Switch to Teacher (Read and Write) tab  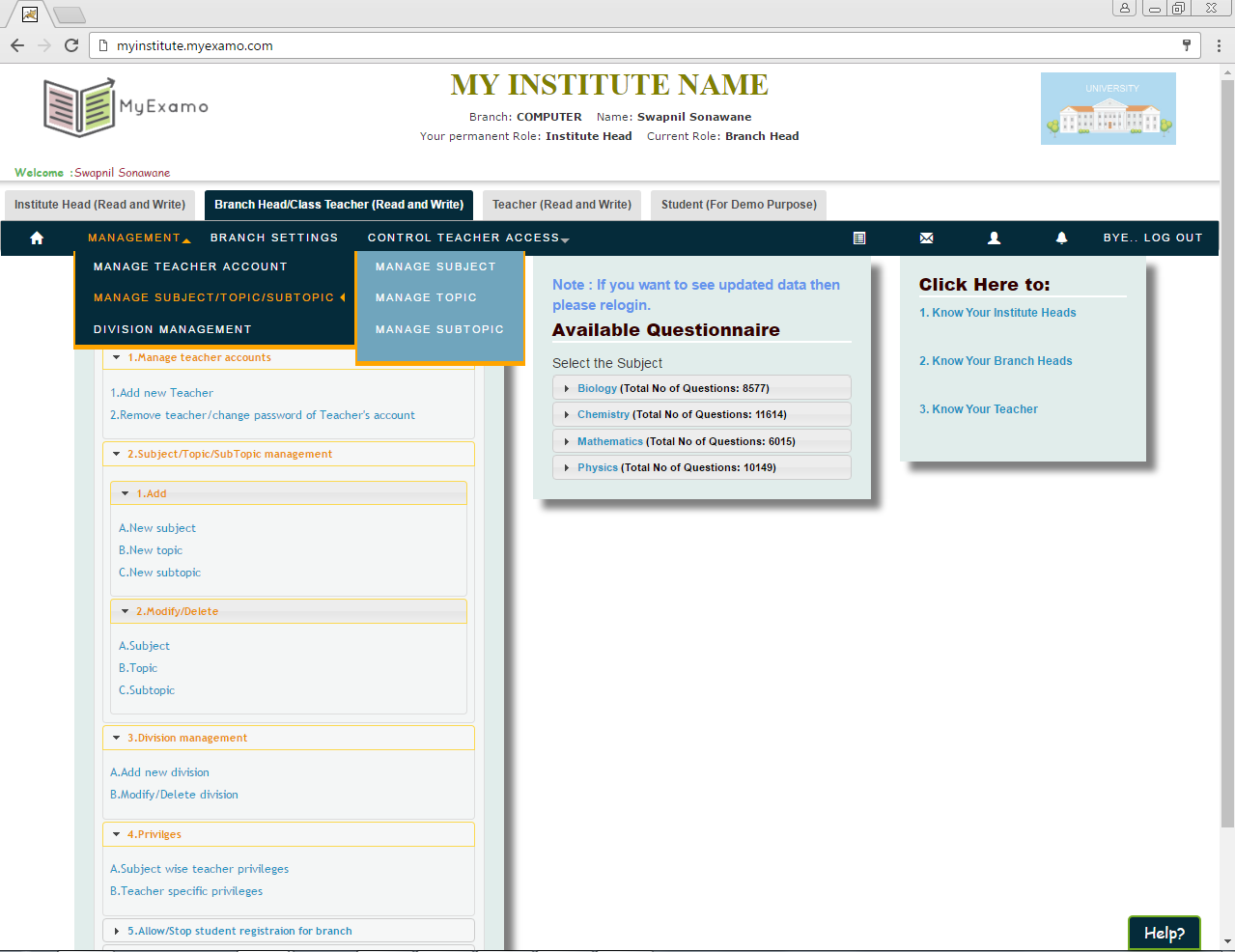click(x=562, y=205)
